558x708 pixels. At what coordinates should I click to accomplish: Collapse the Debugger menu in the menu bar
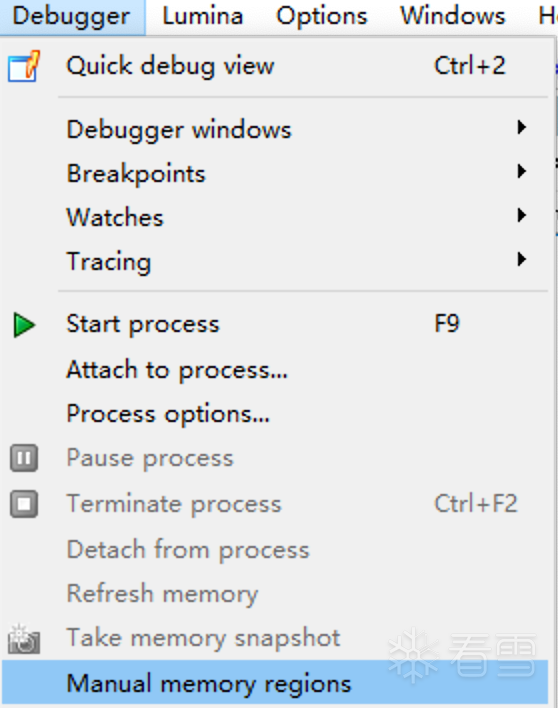tap(72, 17)
